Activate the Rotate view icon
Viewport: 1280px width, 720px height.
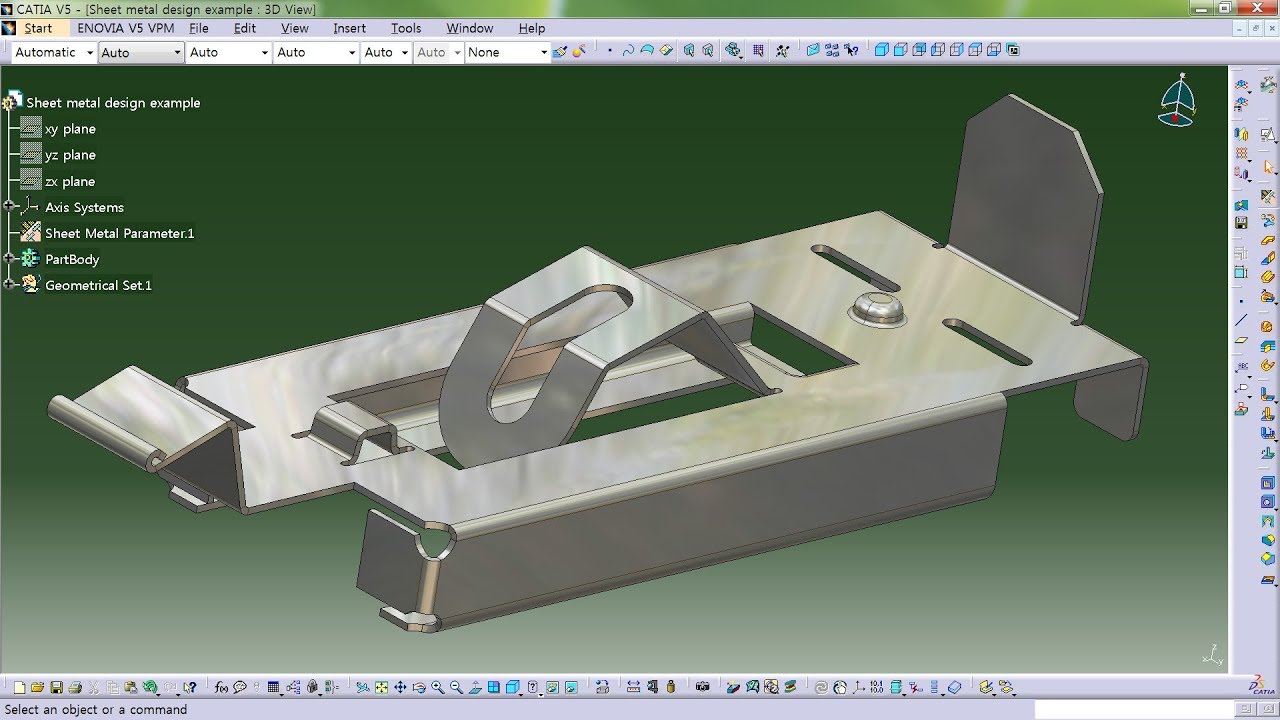418,688
